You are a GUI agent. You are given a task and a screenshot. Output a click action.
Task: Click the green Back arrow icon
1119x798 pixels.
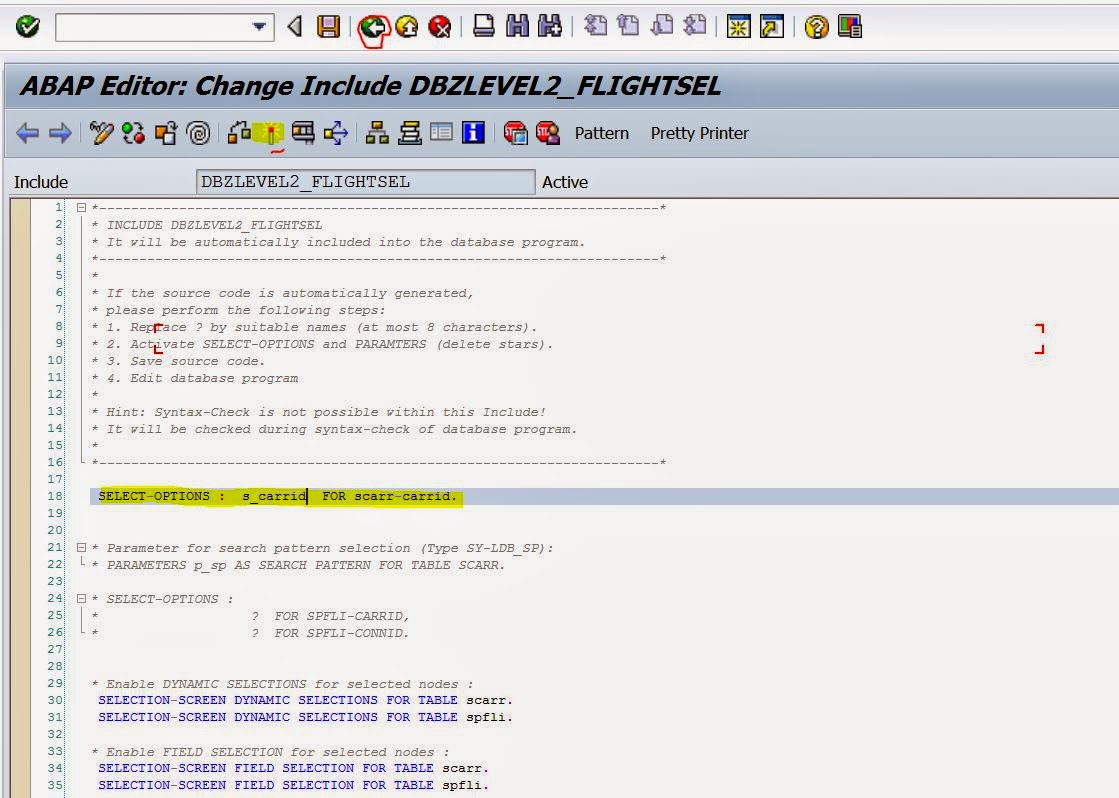(371, 27)
